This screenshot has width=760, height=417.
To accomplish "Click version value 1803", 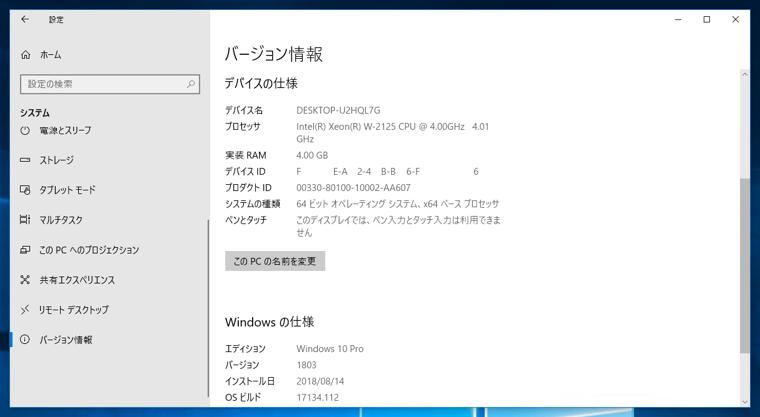I will (x=306, y=365).
